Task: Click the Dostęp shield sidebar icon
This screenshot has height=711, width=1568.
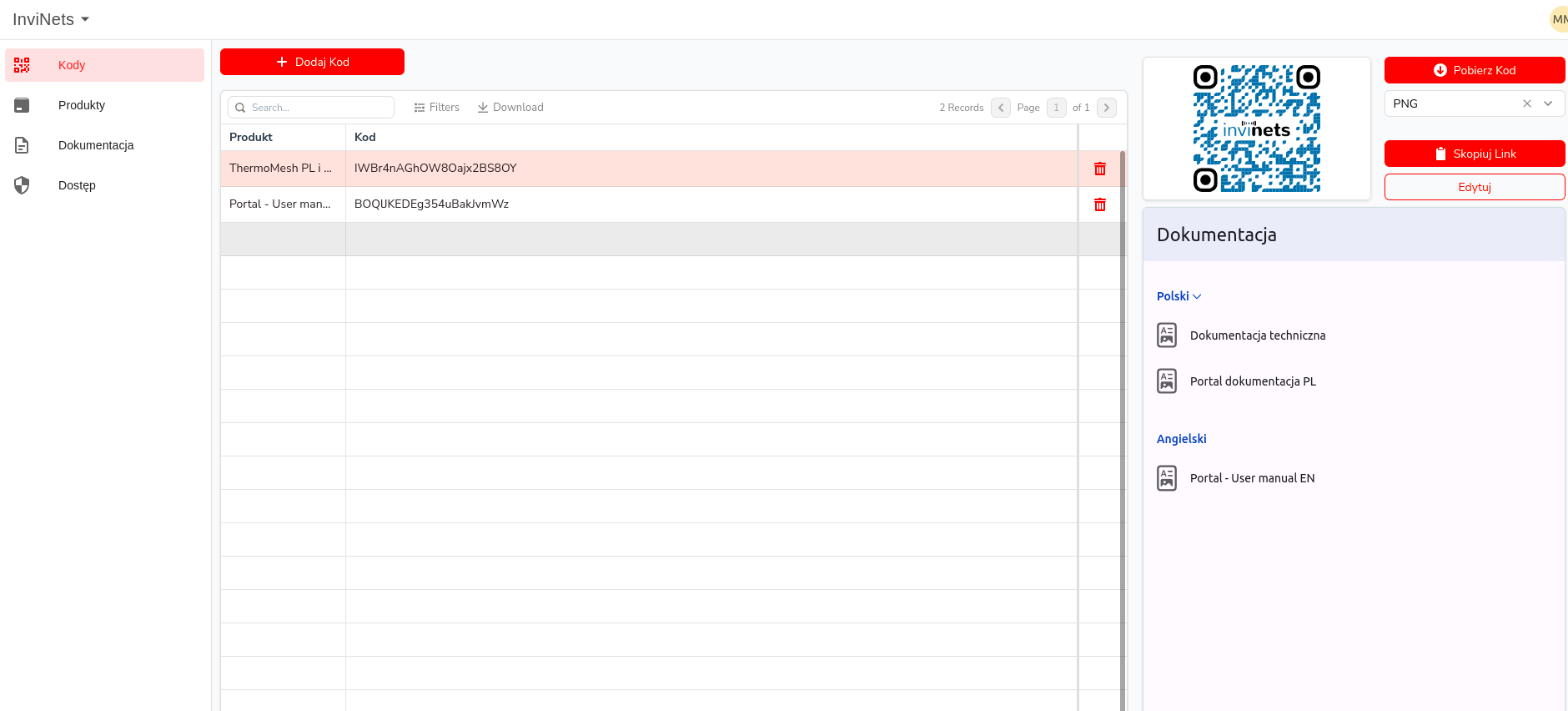Action: 22,185
